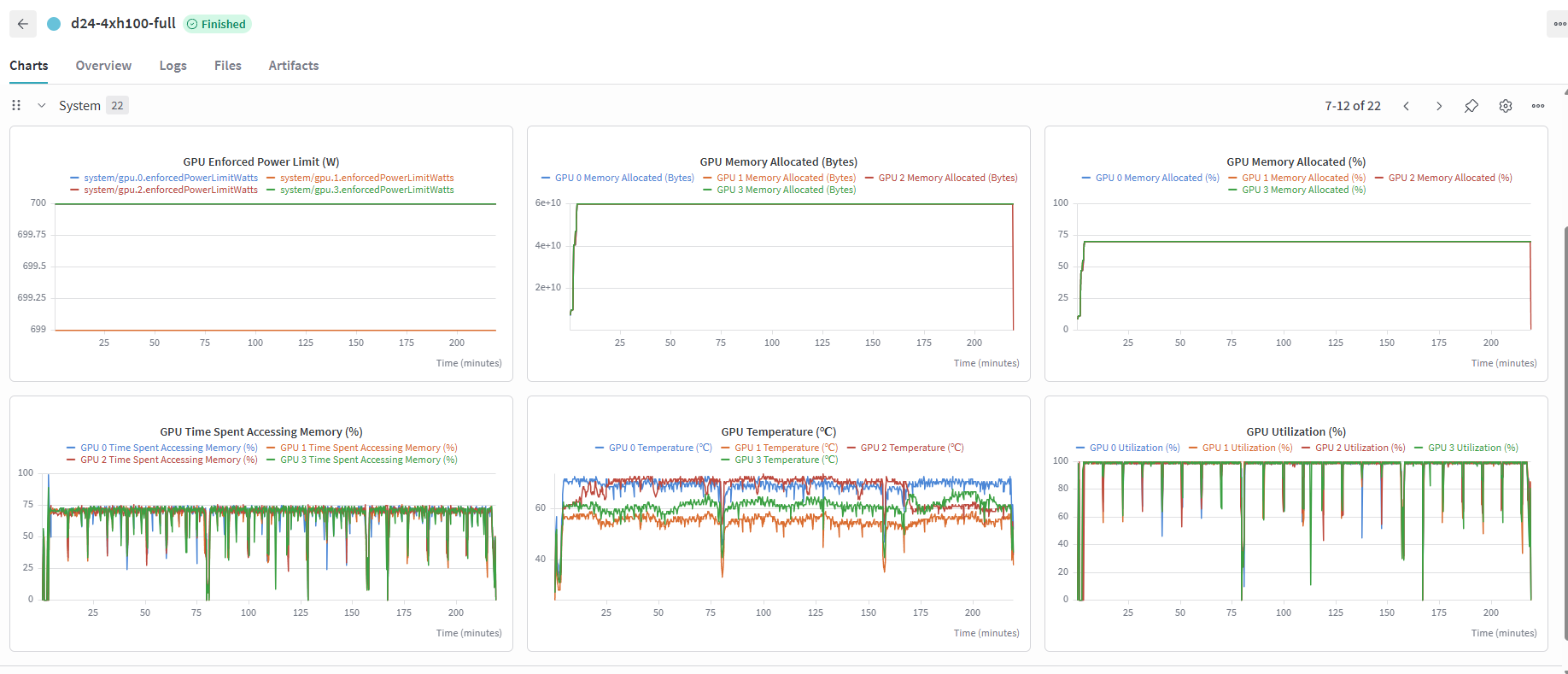This screenshot has width=1568, height=674.
Task: Click the GPU Enforced Power Limit (W) chart title
Action: (261, 161)
